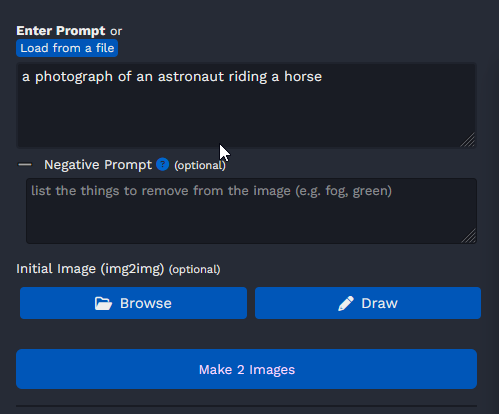Click the Load from a file button

click(x=67, y=48)
